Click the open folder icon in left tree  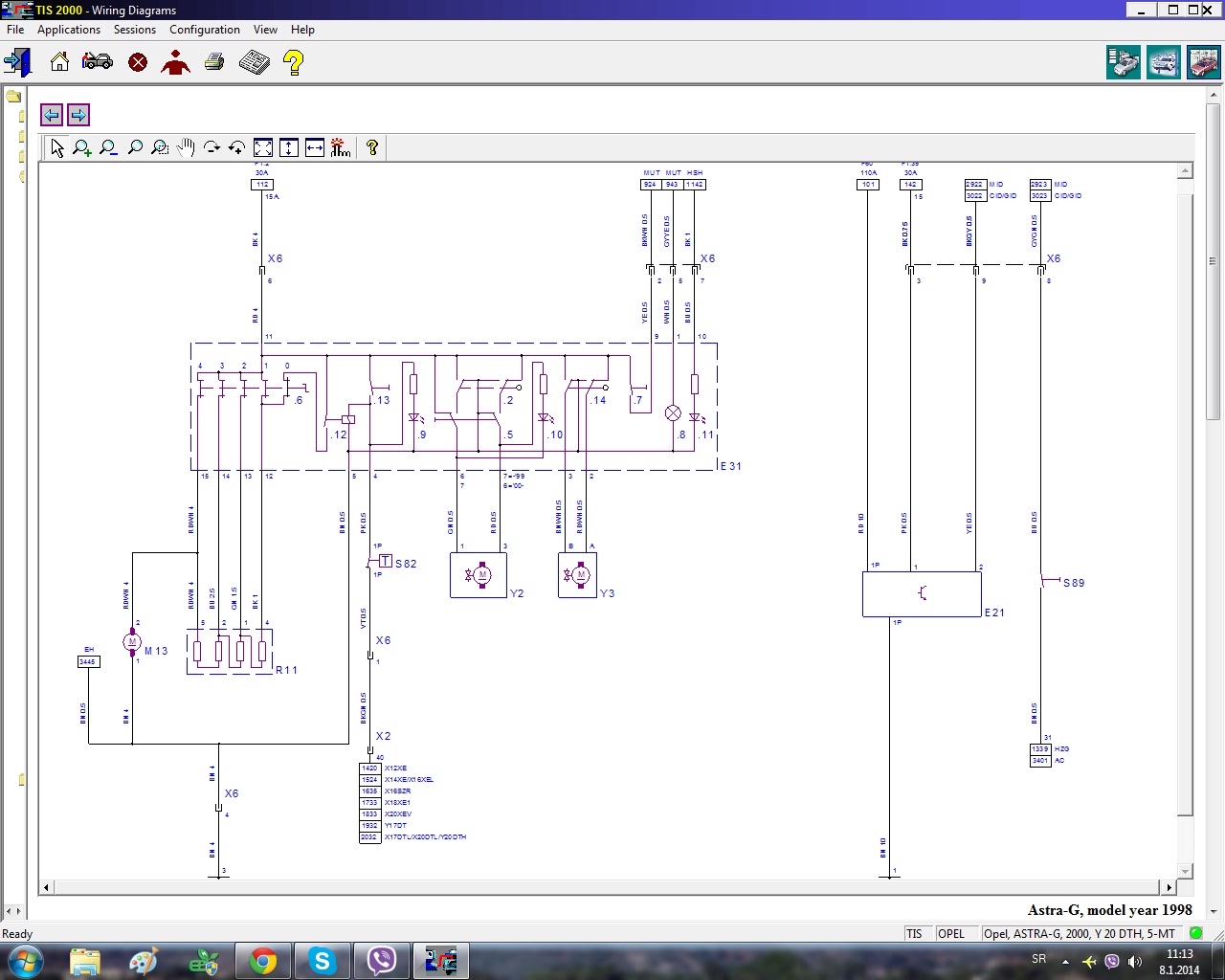tap(13, 96)
